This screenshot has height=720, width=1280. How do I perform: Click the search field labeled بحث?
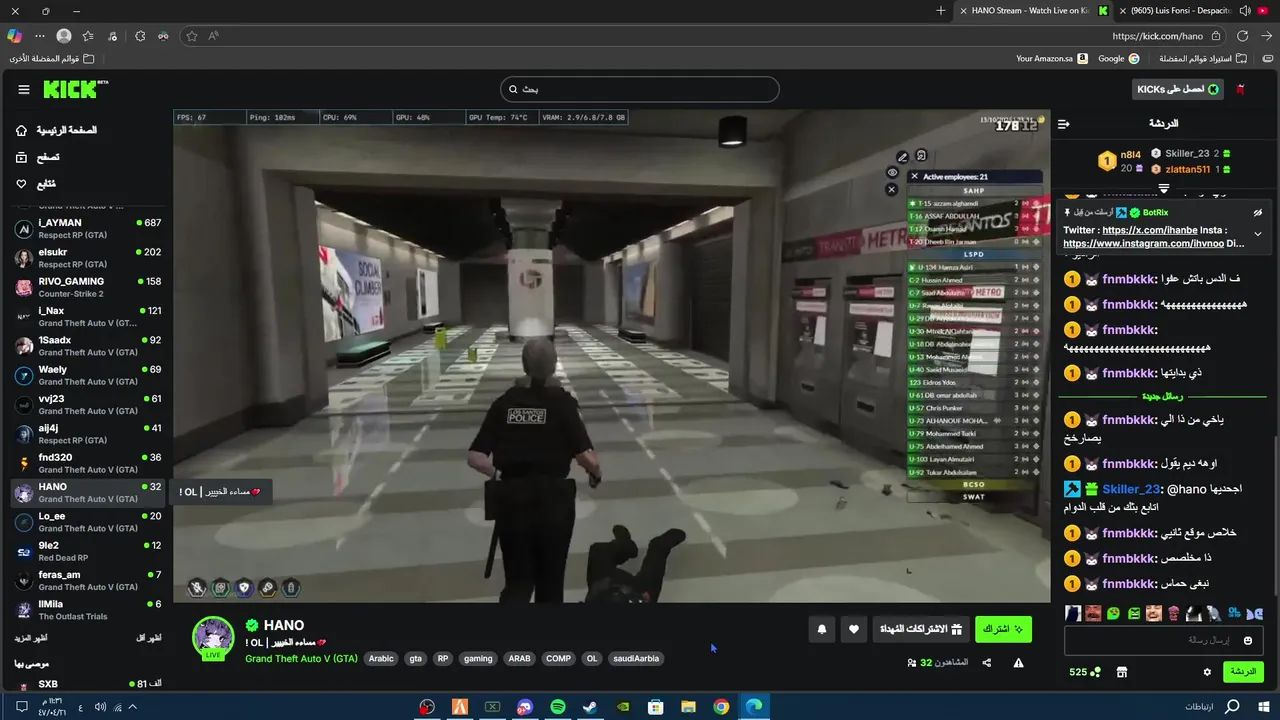(x=640, y=89)
